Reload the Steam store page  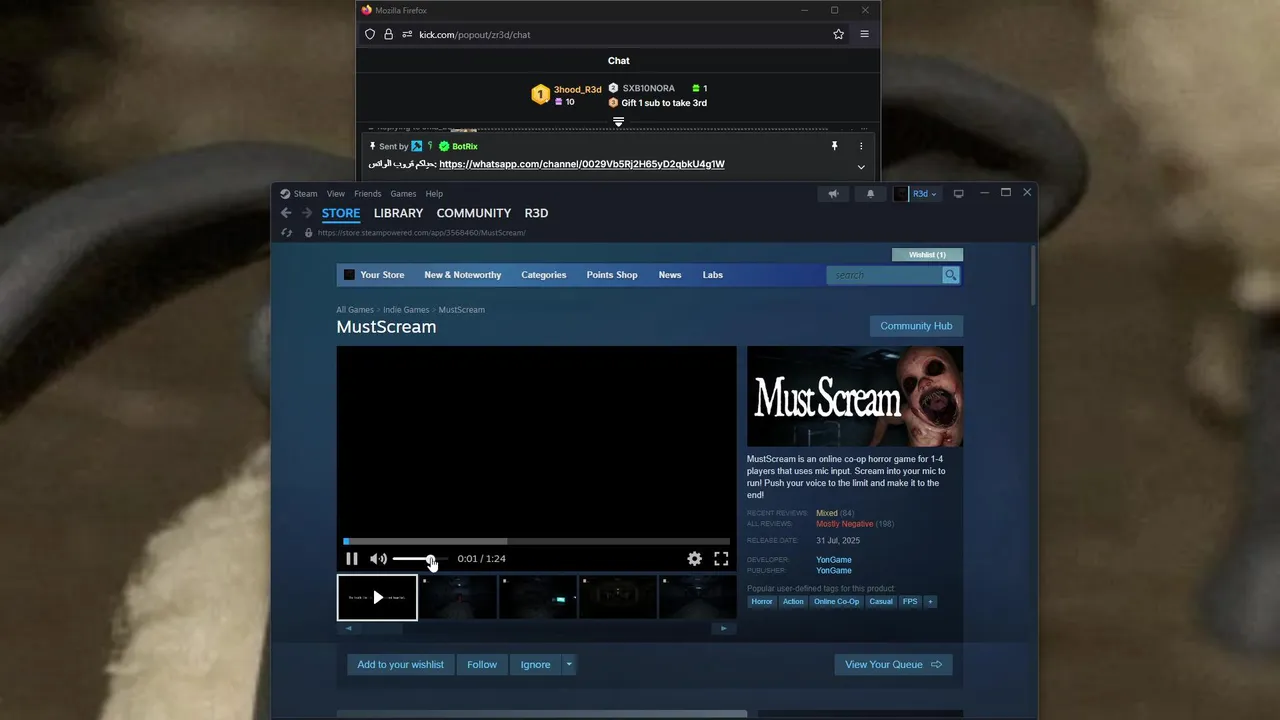286,233
